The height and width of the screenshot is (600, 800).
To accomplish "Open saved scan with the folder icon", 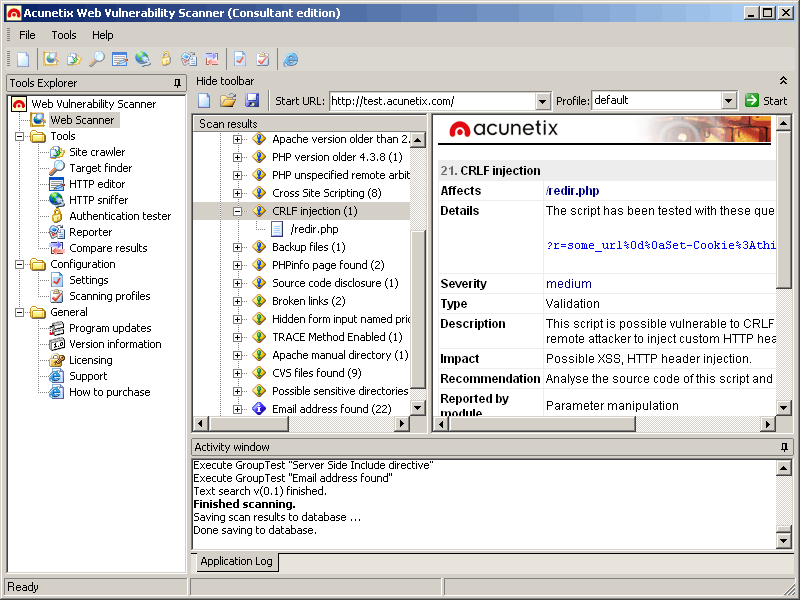I will coord(228,101).
